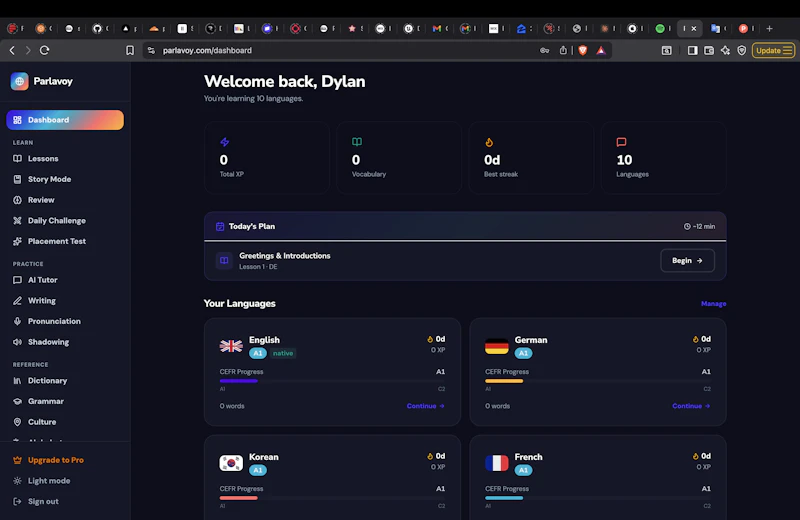Continue the English course
Viewport: 800px width, 520px height.
[426, 406]
